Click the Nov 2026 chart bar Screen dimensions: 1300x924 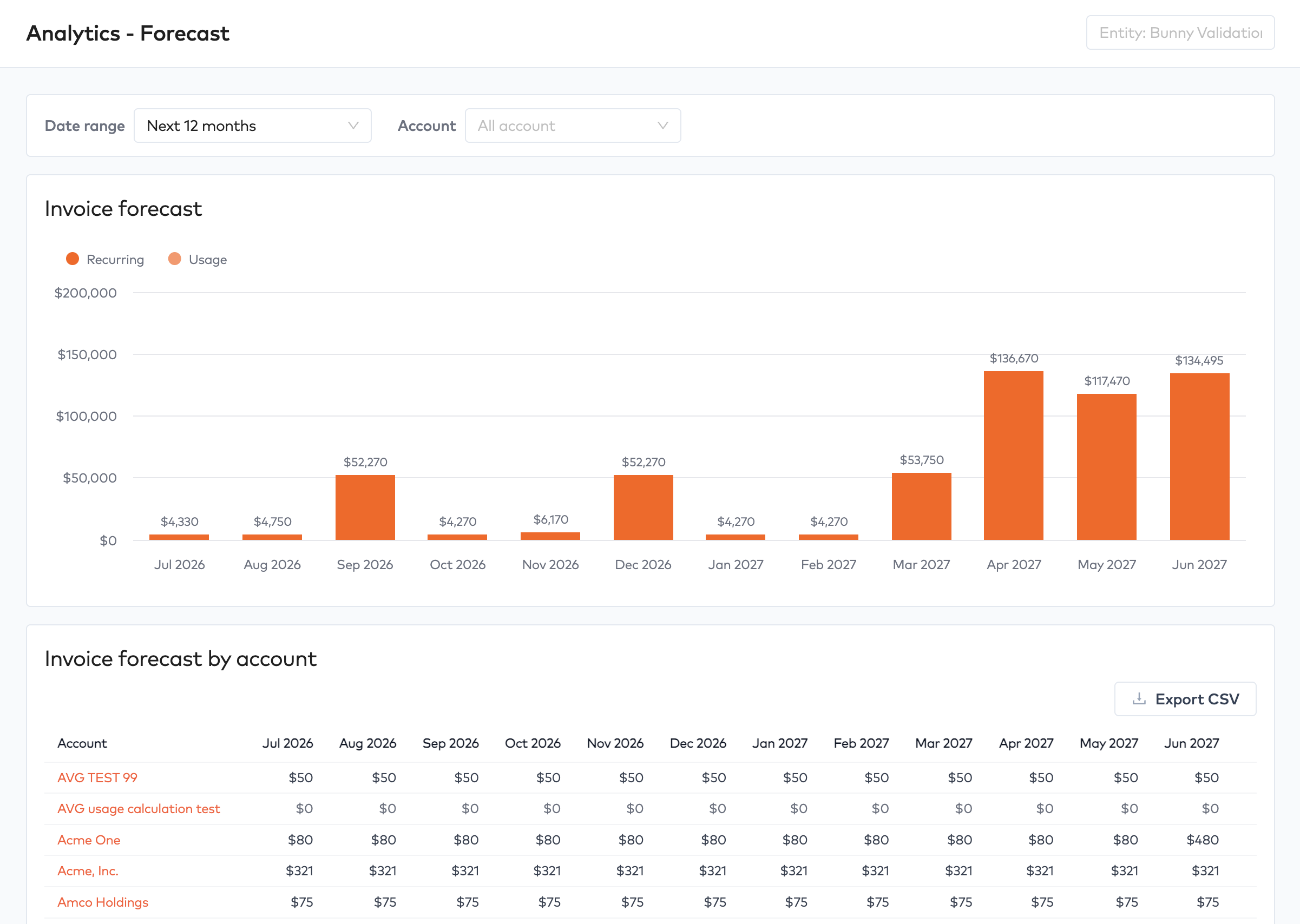(550, 536)
